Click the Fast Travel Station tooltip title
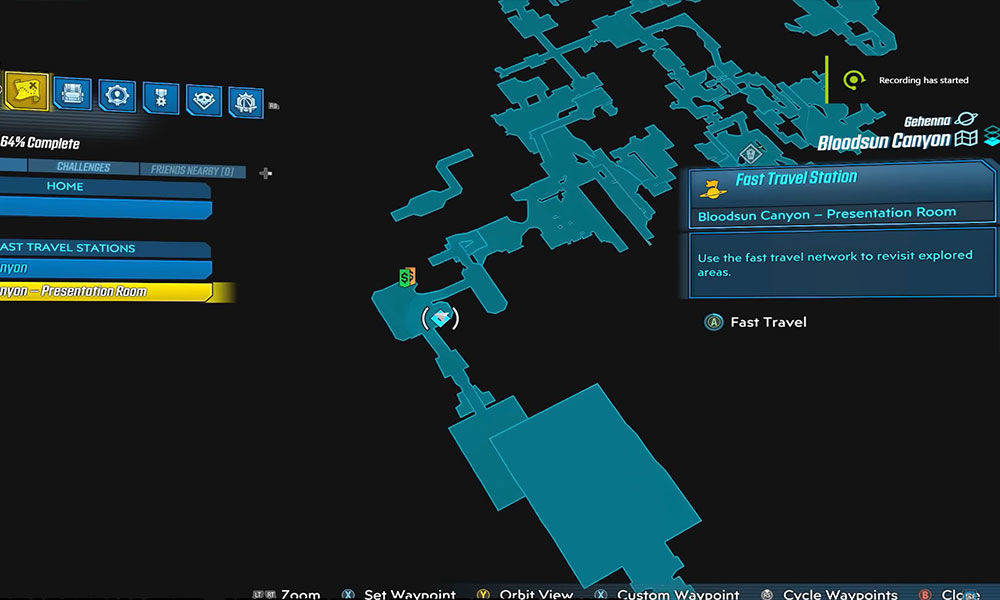The image size is (1000, 600). tap(796, 178)
